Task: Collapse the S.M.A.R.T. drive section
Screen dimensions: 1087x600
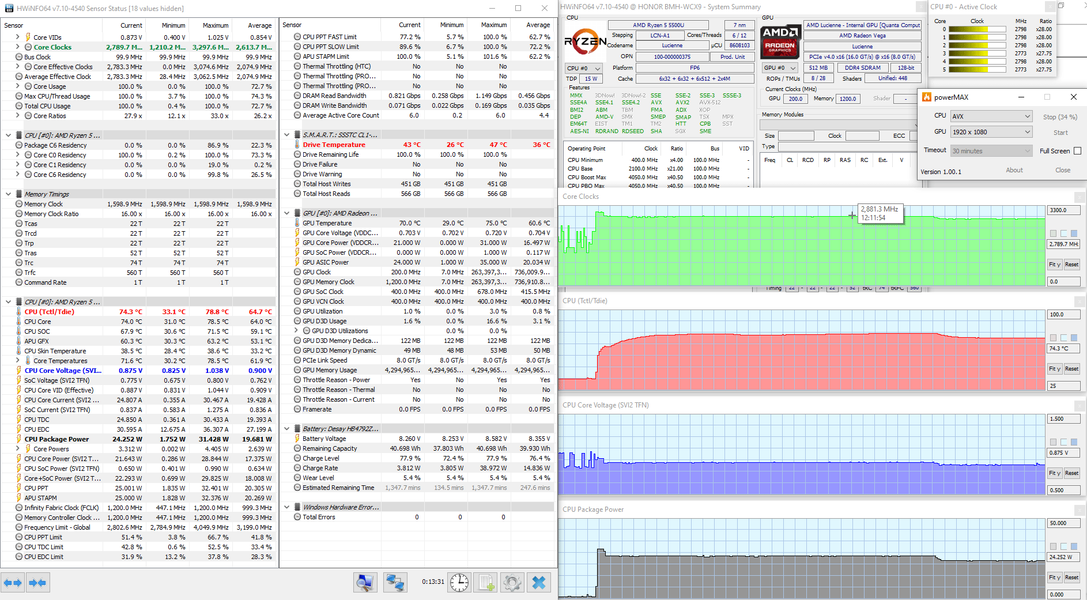Action: [x=287, y=135]
